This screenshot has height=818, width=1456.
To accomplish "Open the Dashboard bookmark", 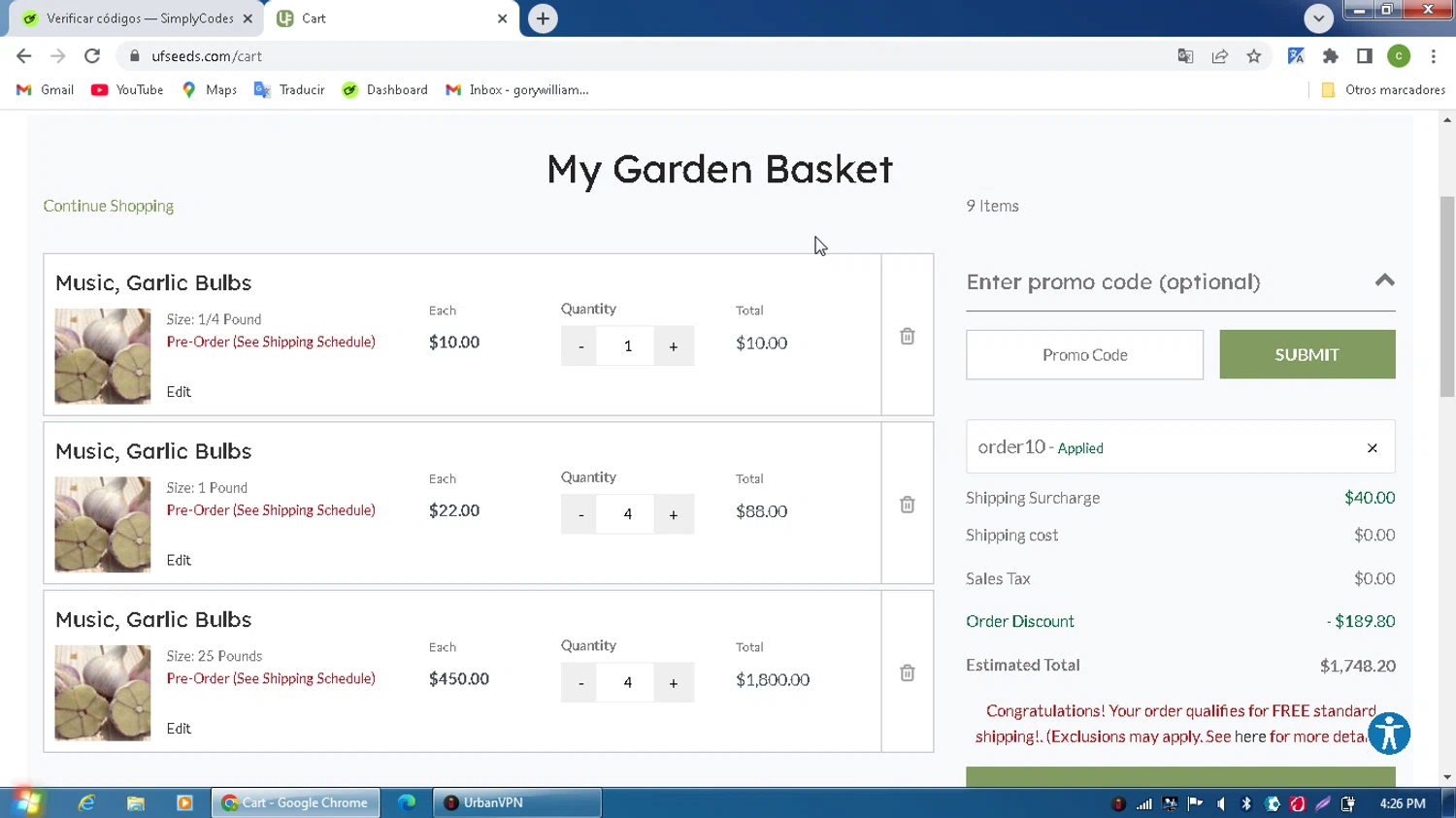I will tap(385, 89).
